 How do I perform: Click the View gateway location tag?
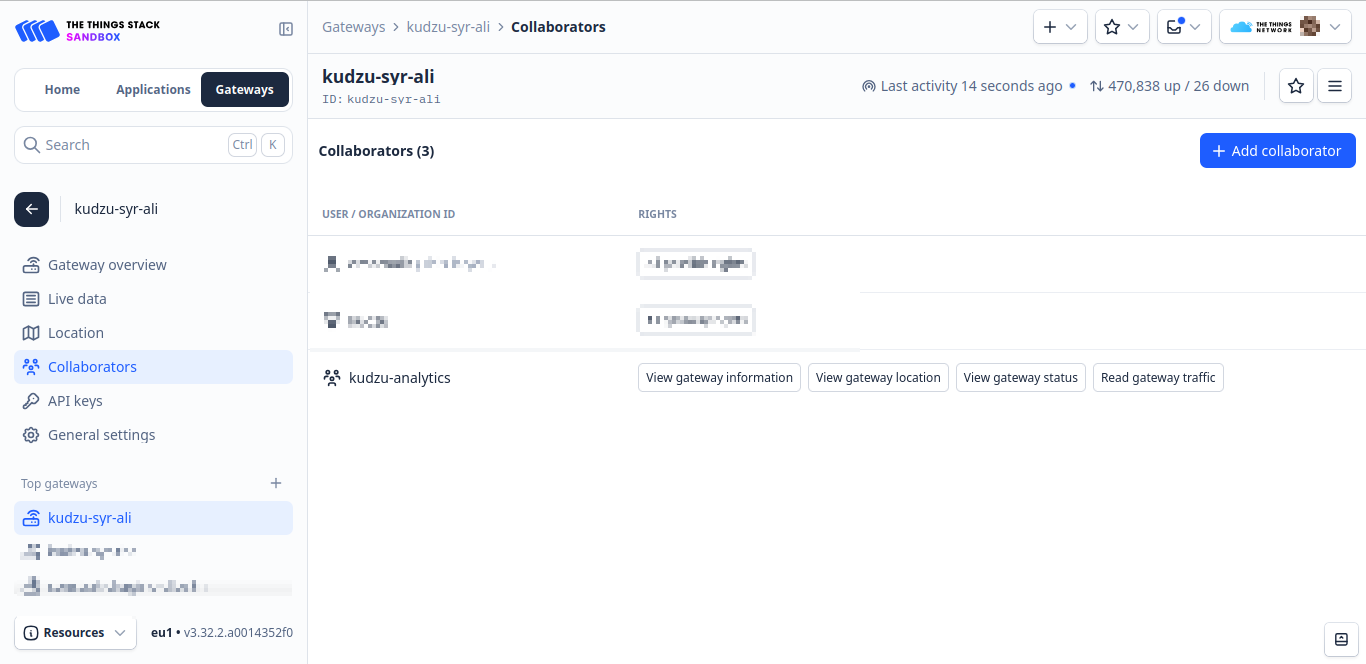tap(878, 378)
